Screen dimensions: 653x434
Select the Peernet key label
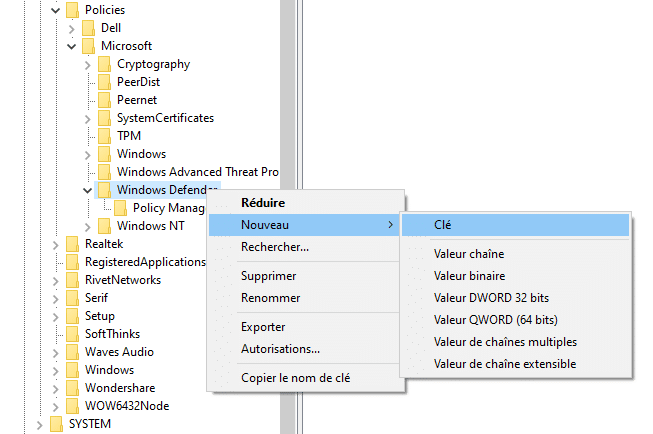point(137,100)
